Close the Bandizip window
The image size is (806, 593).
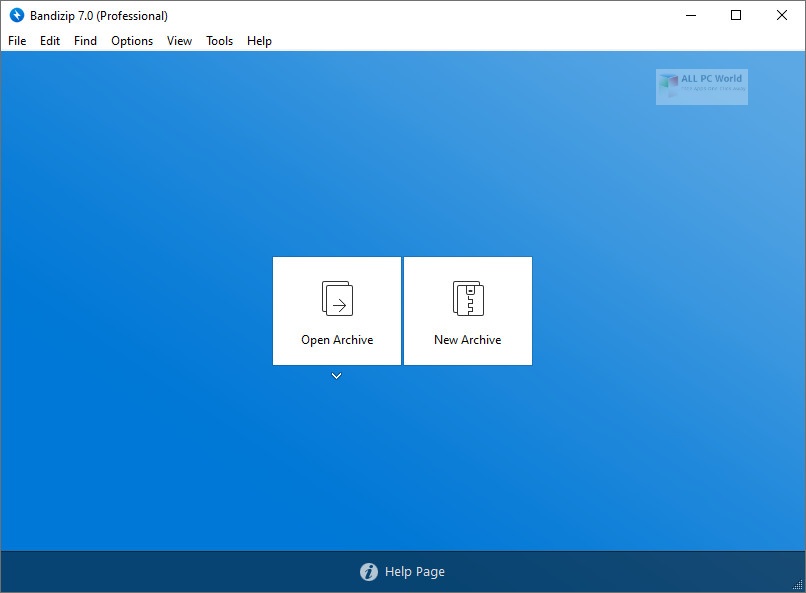[782, 15]
